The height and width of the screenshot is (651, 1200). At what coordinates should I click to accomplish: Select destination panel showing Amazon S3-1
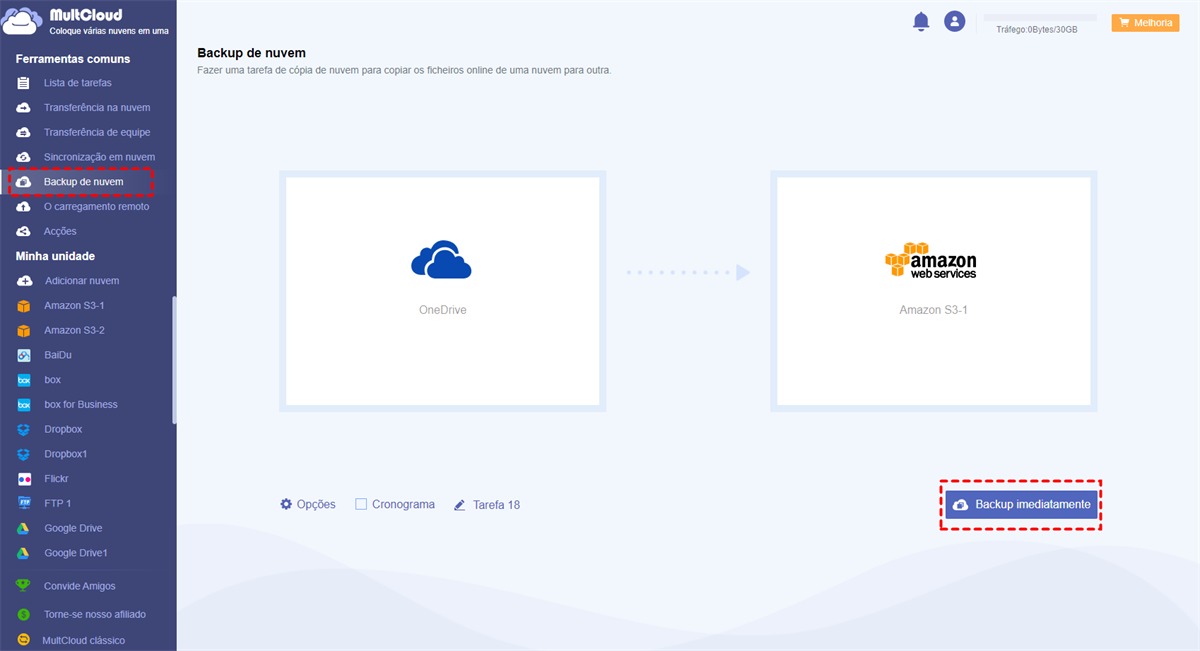[933, 291]
